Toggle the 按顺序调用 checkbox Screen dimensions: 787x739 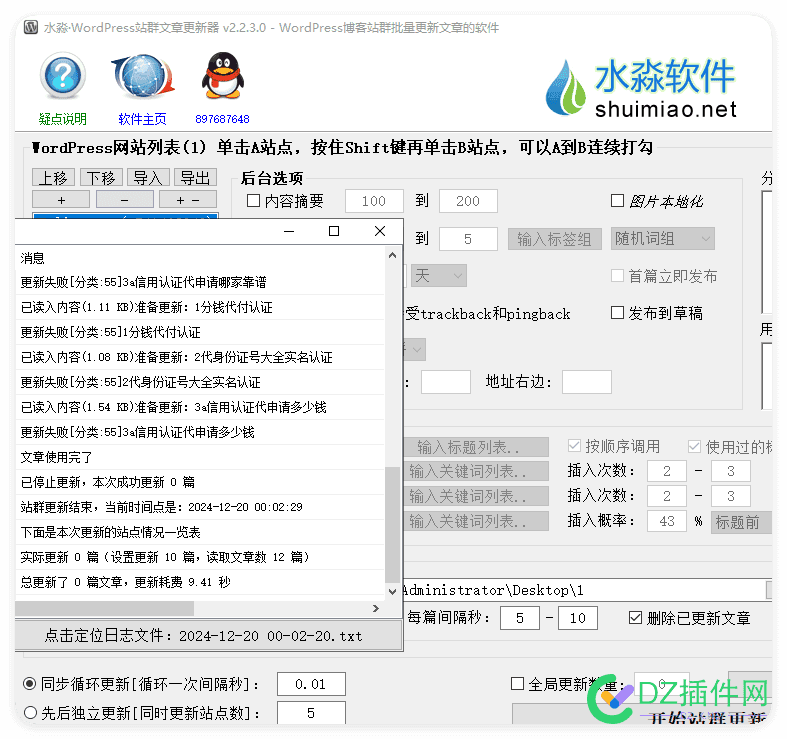tap(574, 446)
